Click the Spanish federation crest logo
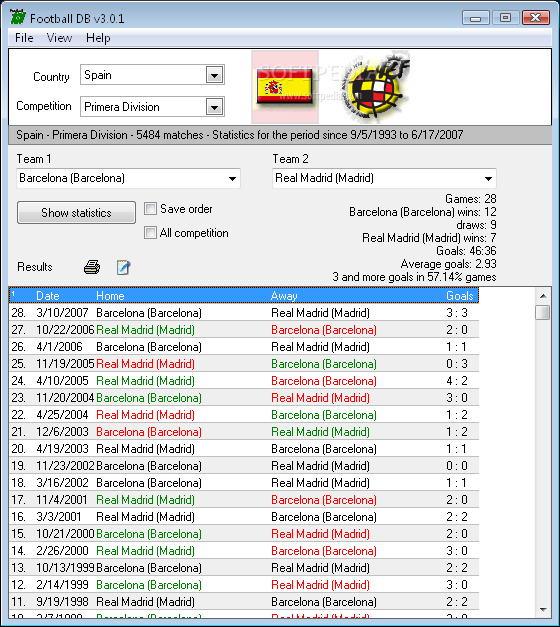560x627 pixels. [x=376, y=87]
